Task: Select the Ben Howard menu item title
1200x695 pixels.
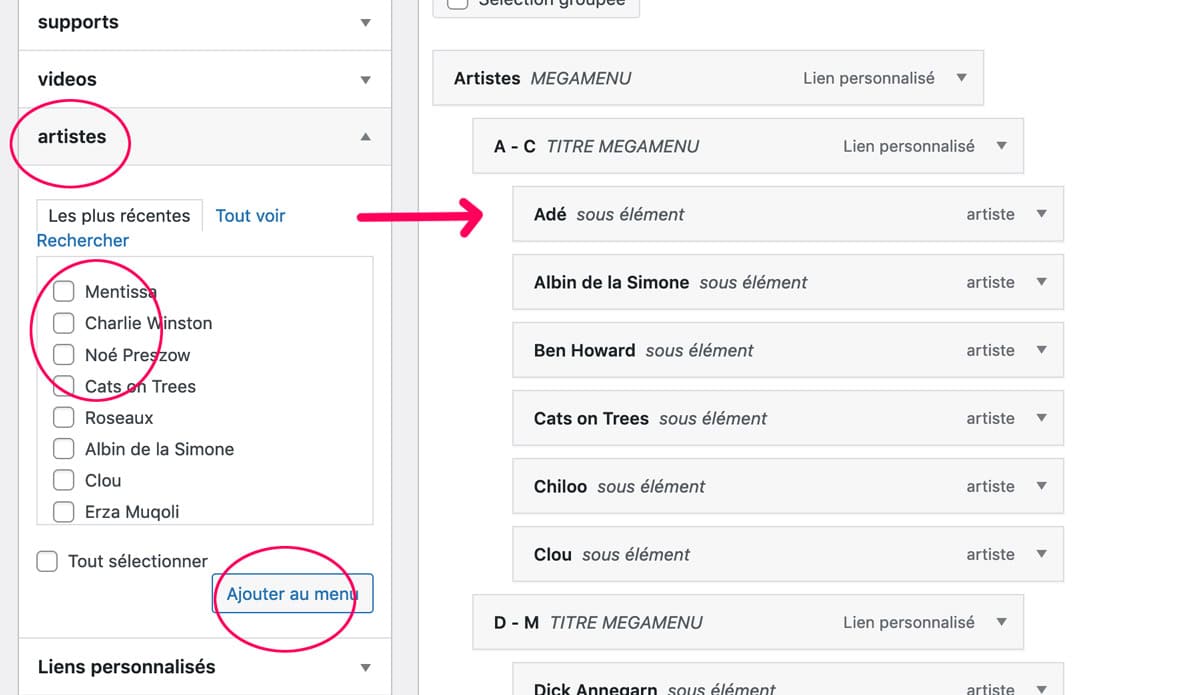Action: click(x=584, y=350)
